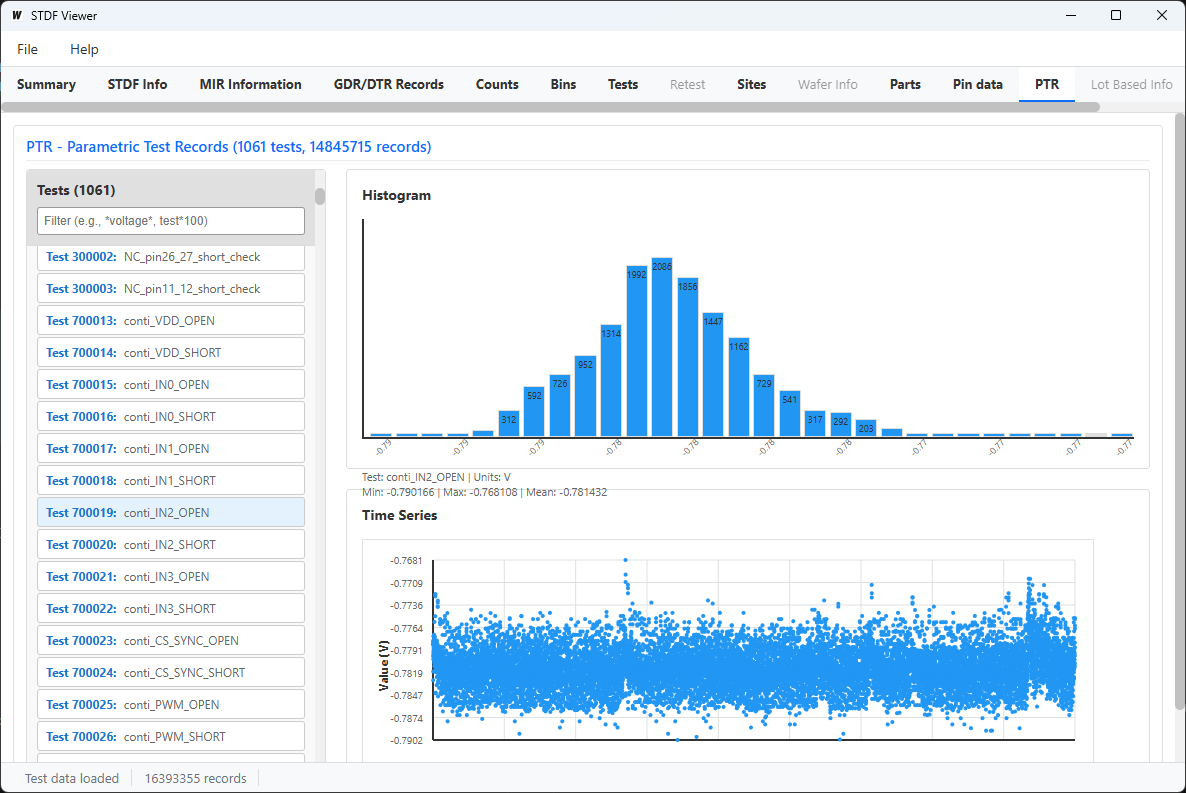
Task: Click the PTR Parametric Test Records heading
Action: click(227, 146)
